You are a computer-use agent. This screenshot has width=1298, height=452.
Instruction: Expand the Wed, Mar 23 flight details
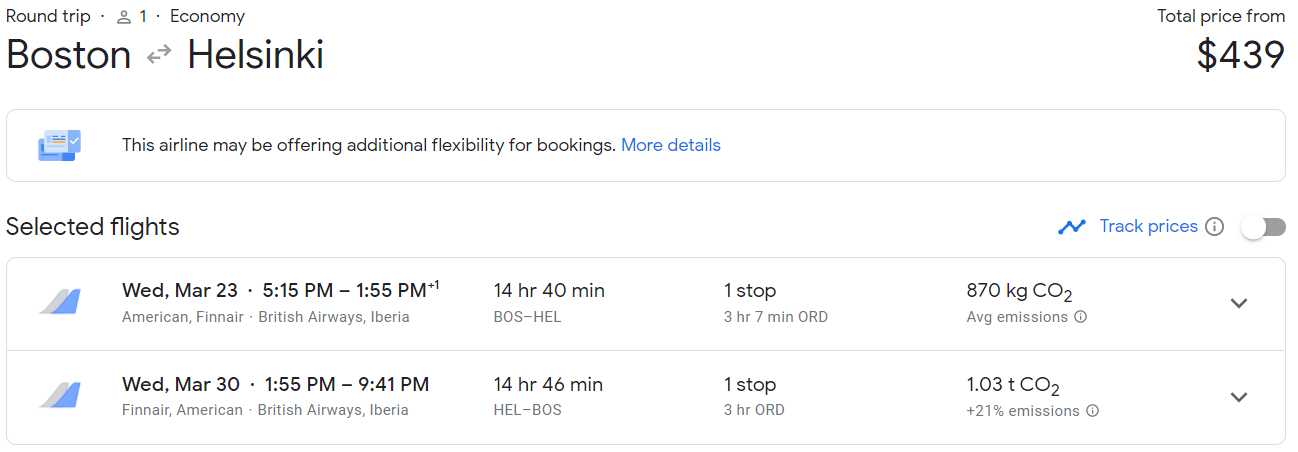coord(1239,303)
